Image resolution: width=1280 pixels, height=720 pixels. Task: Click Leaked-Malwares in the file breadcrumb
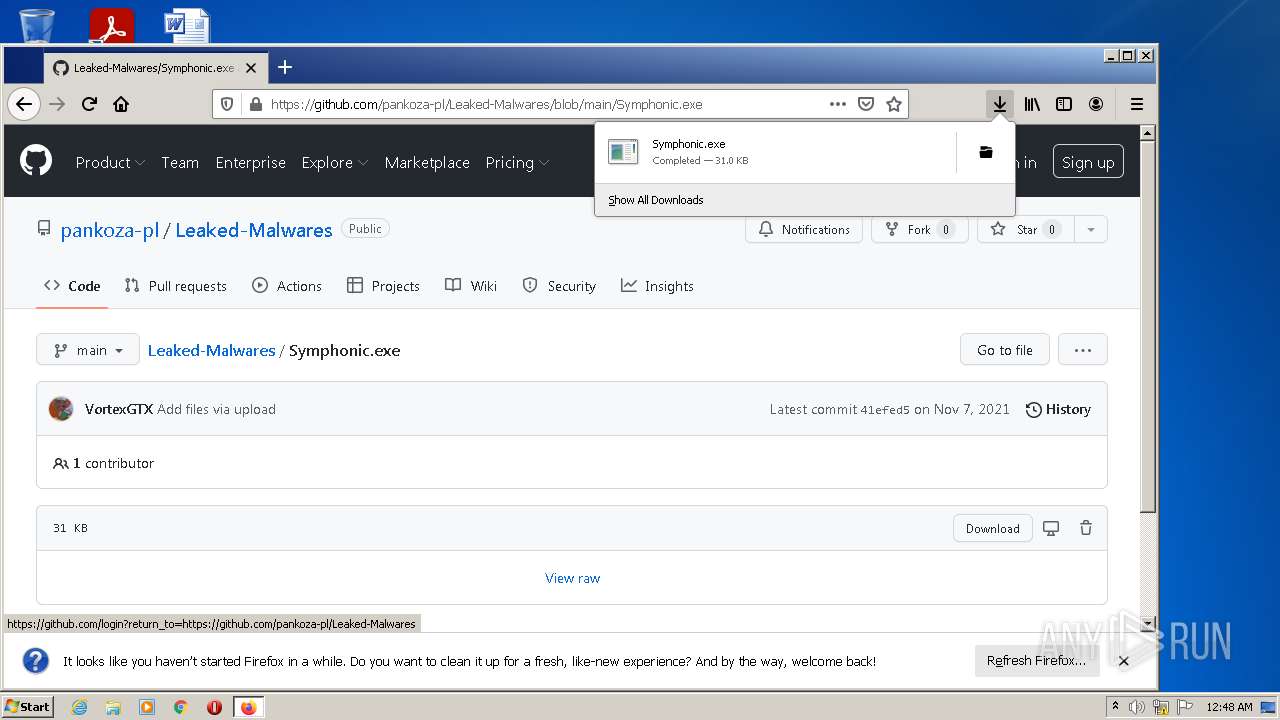(211, 351)
